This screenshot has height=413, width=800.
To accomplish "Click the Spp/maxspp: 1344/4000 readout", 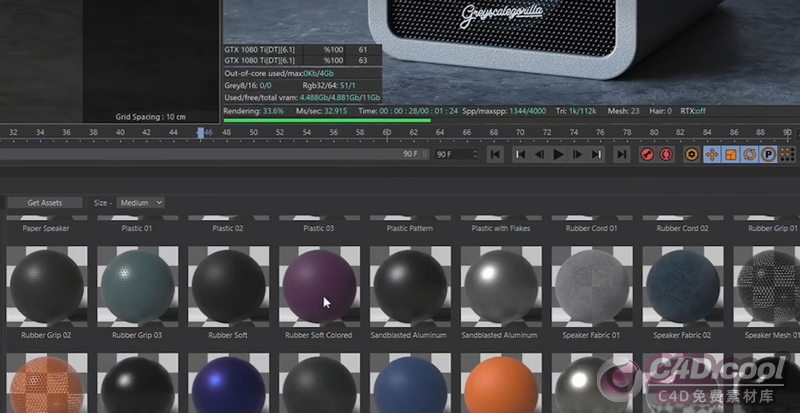I will [504, 111].
